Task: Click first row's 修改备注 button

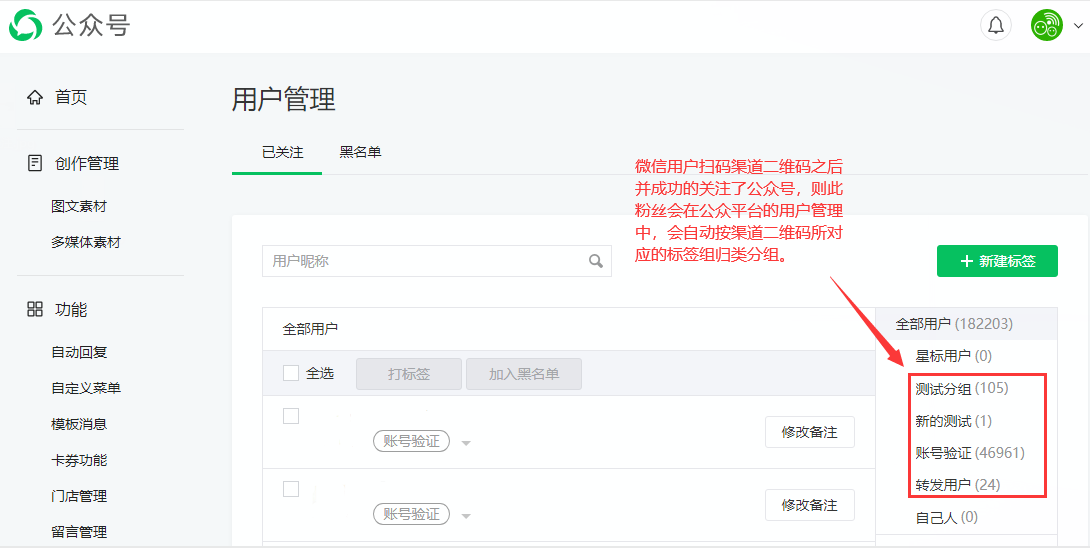Action: point(809,432)
